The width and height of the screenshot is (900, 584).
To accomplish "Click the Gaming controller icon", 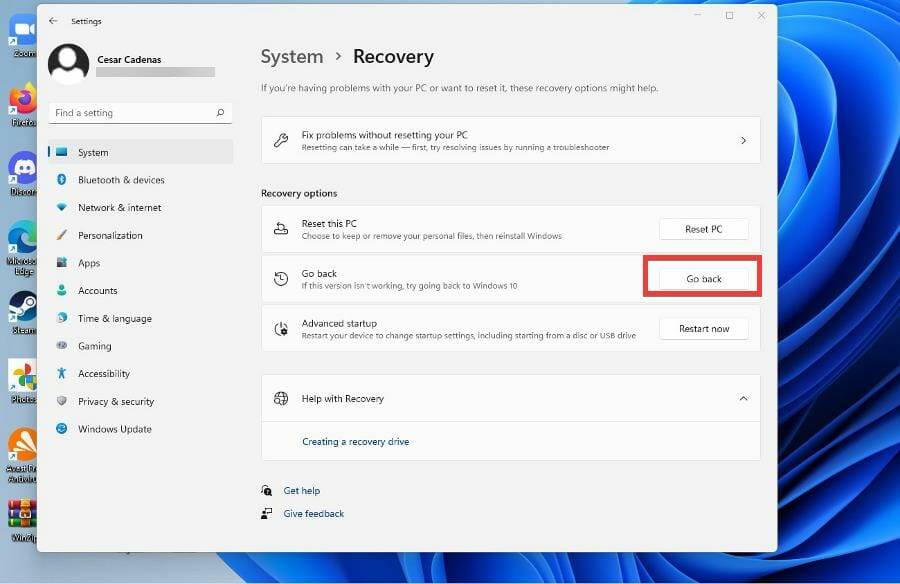I will click(62, 345).
